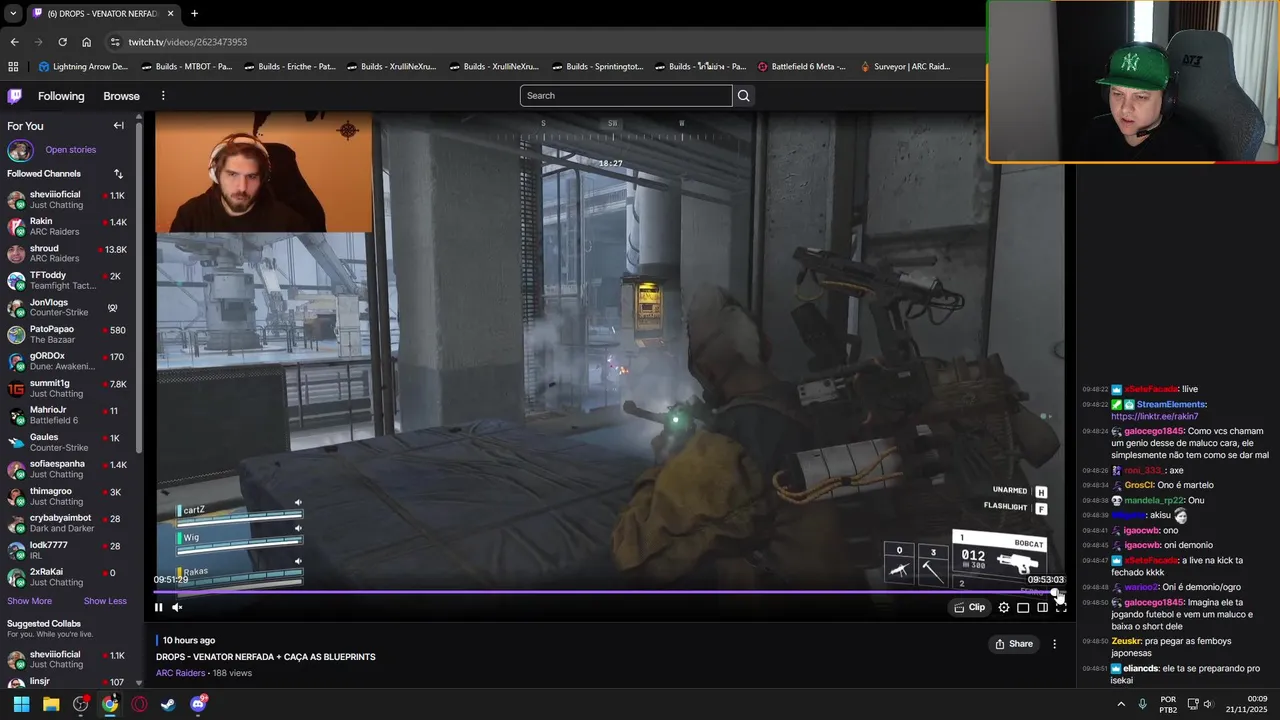Open the three-dot menu next to Browse
Screen dimensions: 1280x720
(x=163, y=96)
